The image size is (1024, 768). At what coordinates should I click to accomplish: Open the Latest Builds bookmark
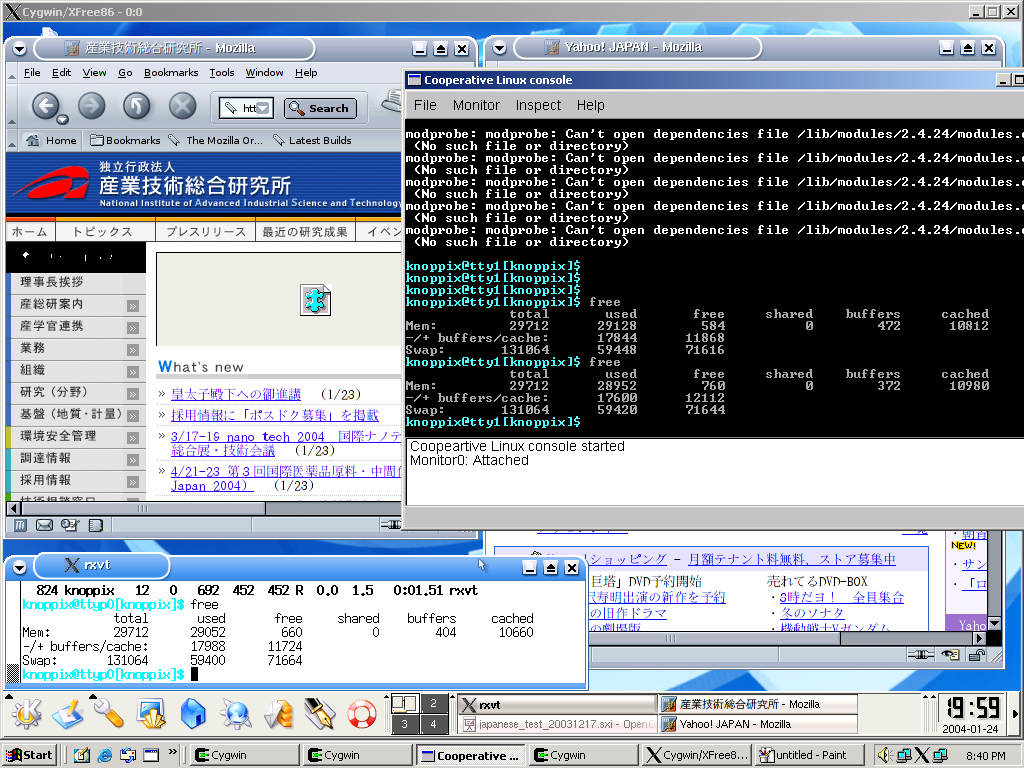[x=312, y=140]
